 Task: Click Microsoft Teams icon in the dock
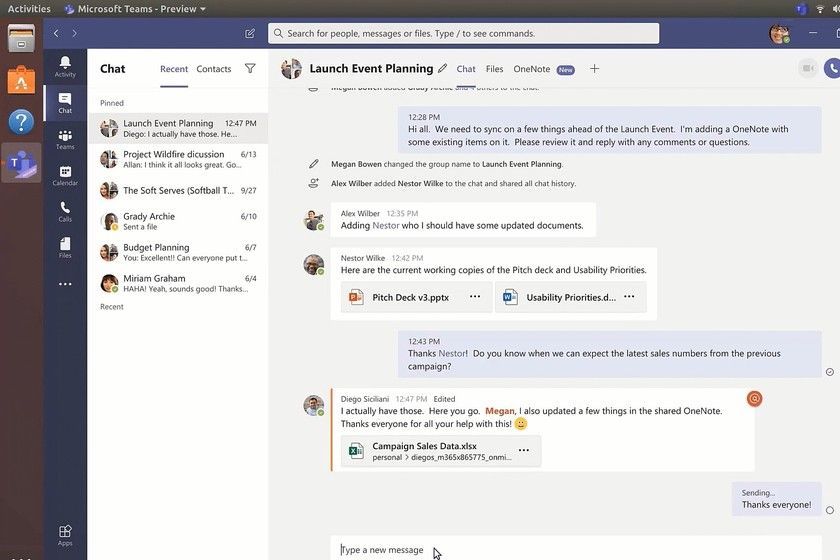[21, 162]
